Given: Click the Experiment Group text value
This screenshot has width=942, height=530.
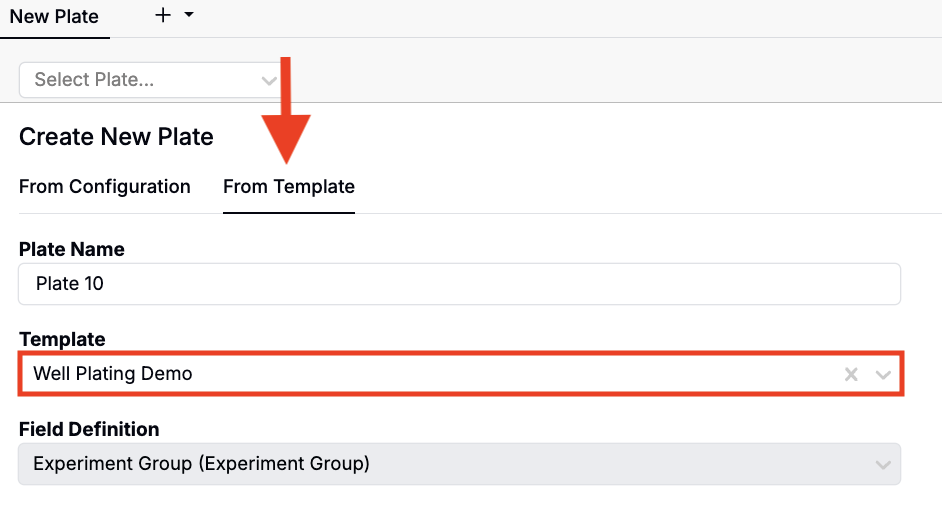Looking at the screenshot, I should (x=202, y=464).
